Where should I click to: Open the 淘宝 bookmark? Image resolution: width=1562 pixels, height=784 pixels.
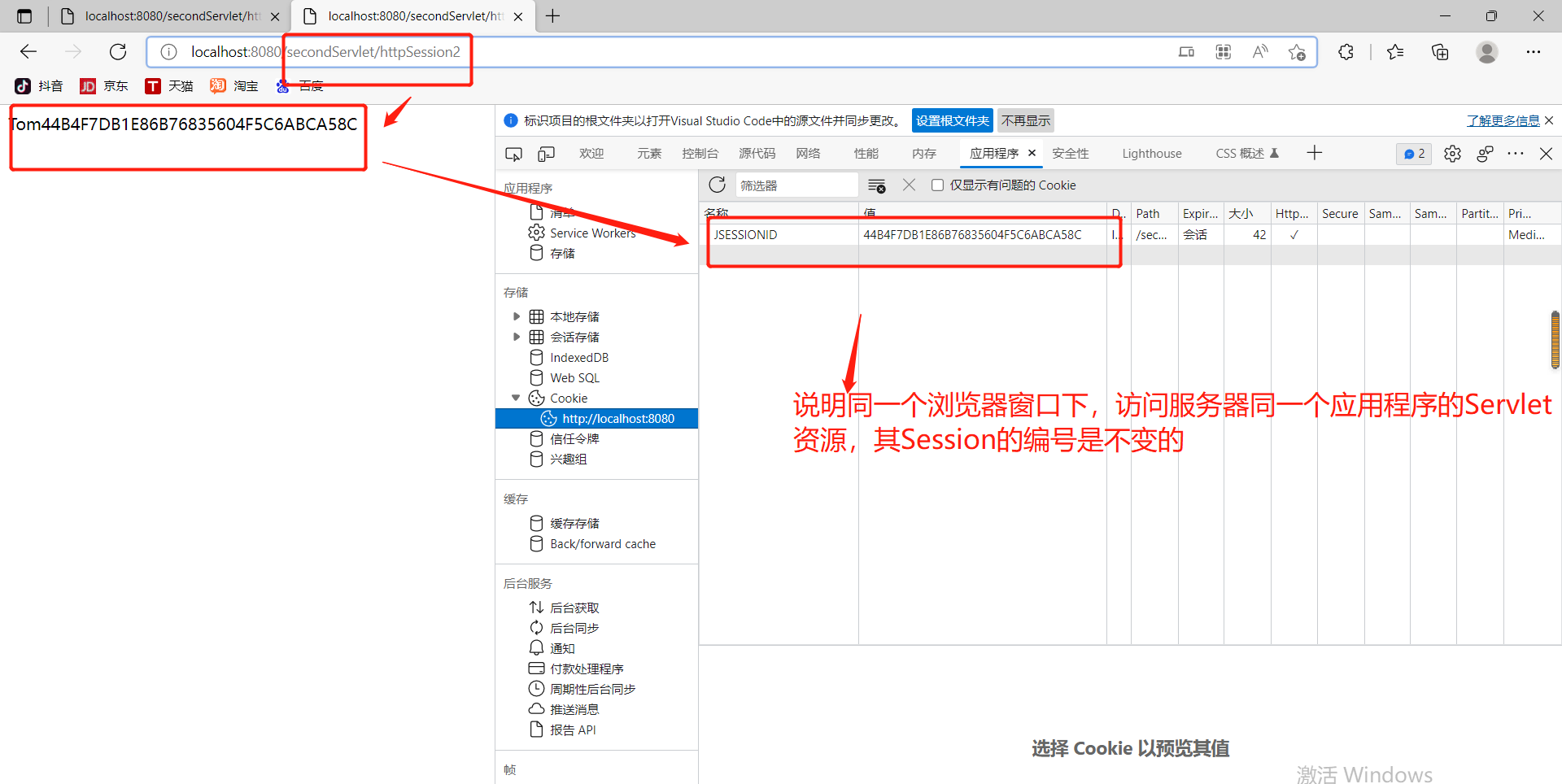pos(234,86)
